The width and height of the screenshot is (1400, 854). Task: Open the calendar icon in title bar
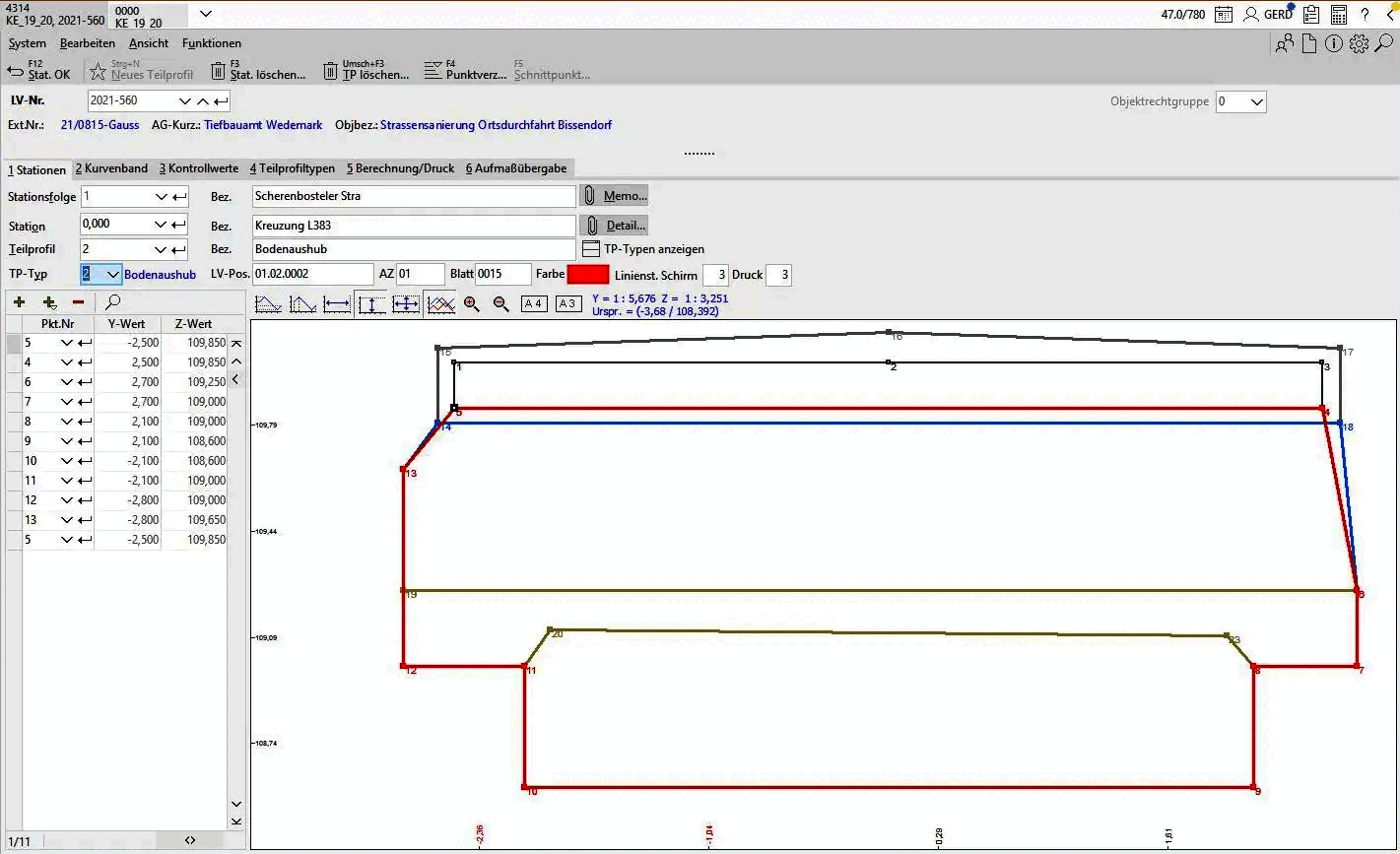[1223, 14]
